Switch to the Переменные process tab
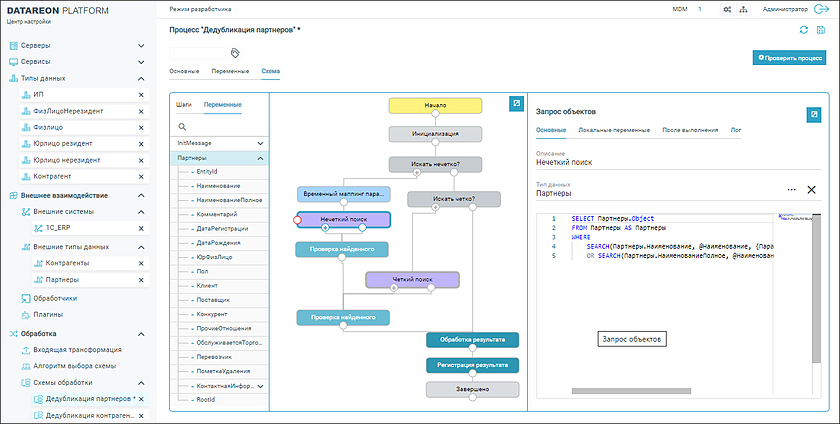840x424 pixels. pos(230,72)
